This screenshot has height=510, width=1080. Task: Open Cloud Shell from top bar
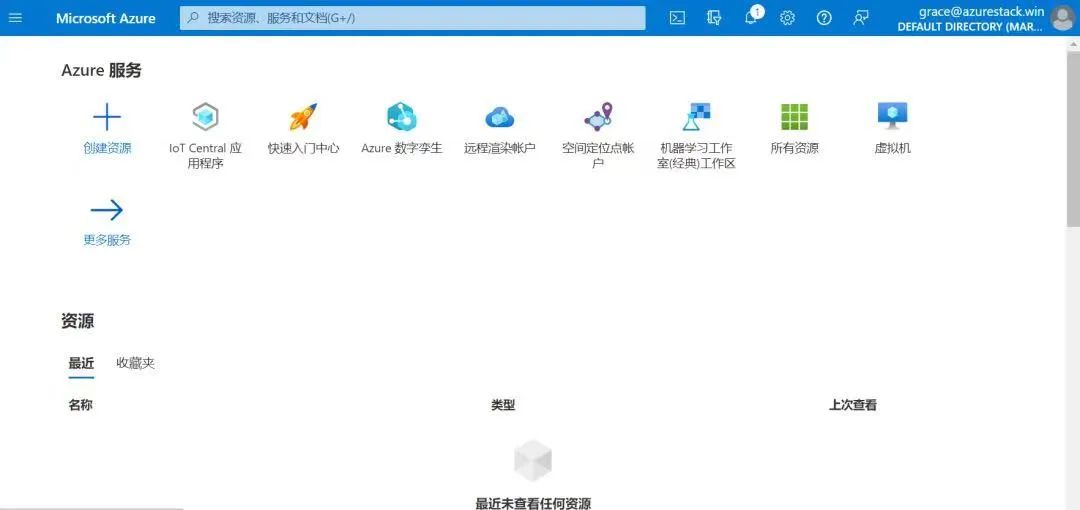pyautogui.click(x=677, y=19)
